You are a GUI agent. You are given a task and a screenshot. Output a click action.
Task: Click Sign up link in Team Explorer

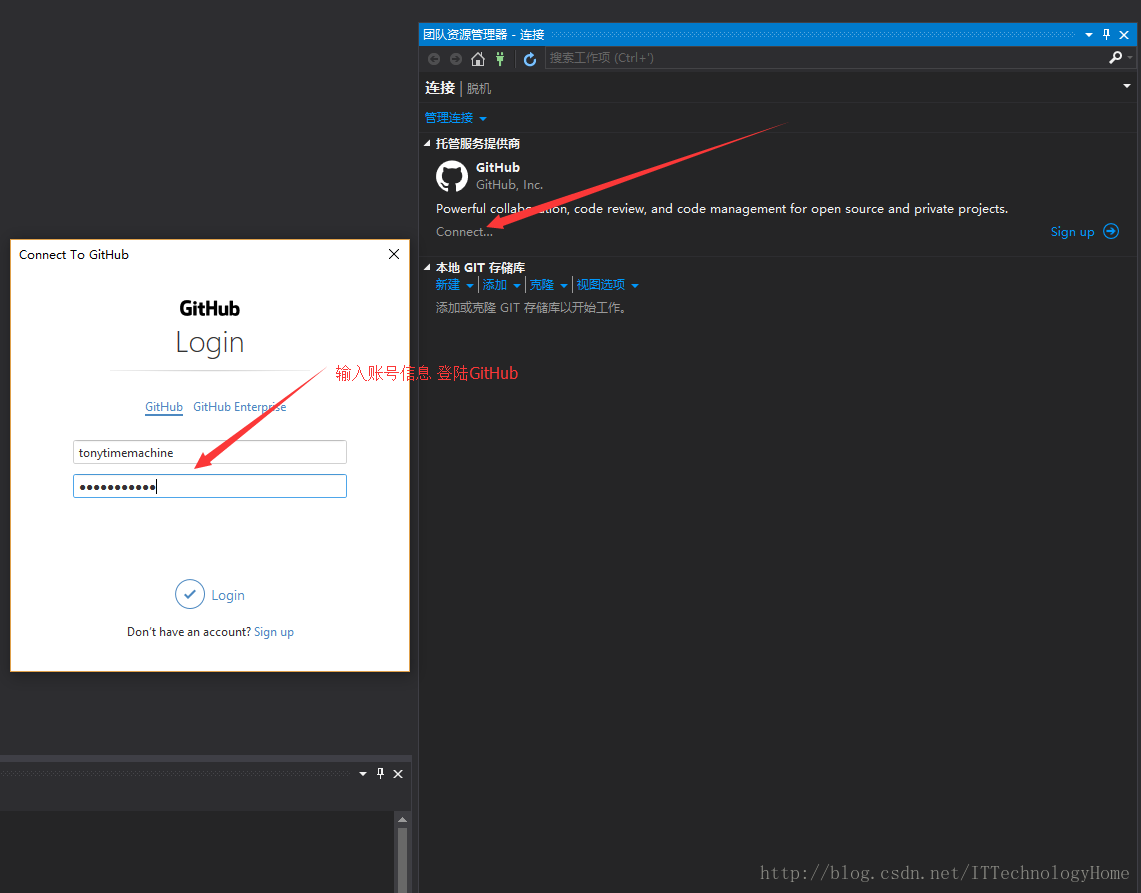coord(1072,231)
